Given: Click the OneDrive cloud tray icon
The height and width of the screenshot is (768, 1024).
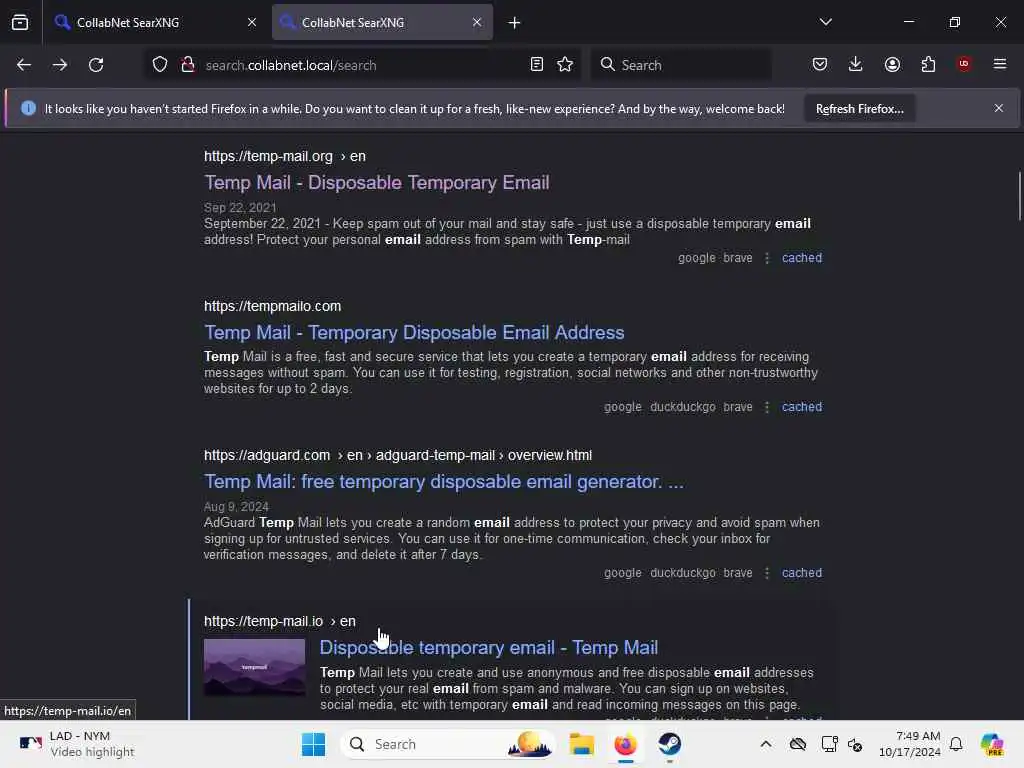Looking at the screenshot, I should click(797, 744).
